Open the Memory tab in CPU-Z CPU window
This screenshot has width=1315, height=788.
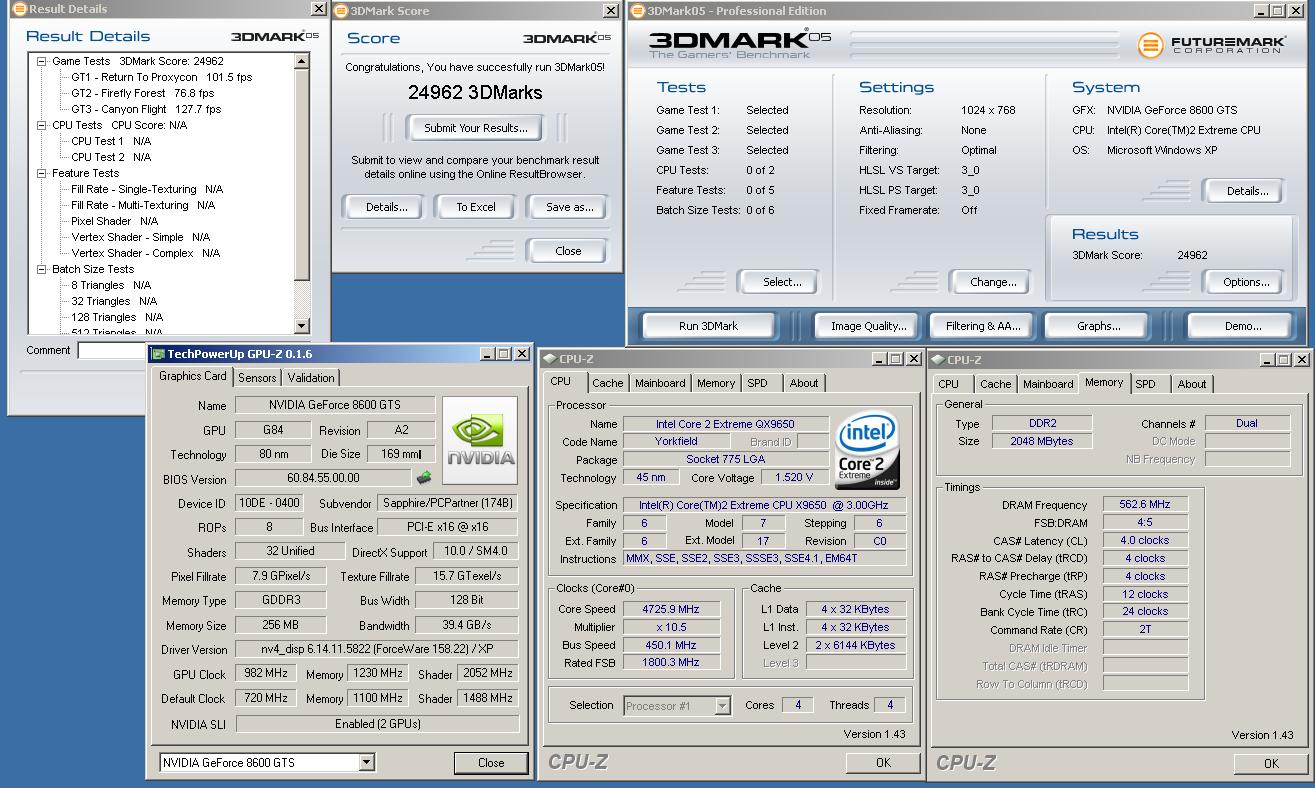coord(716,383)
